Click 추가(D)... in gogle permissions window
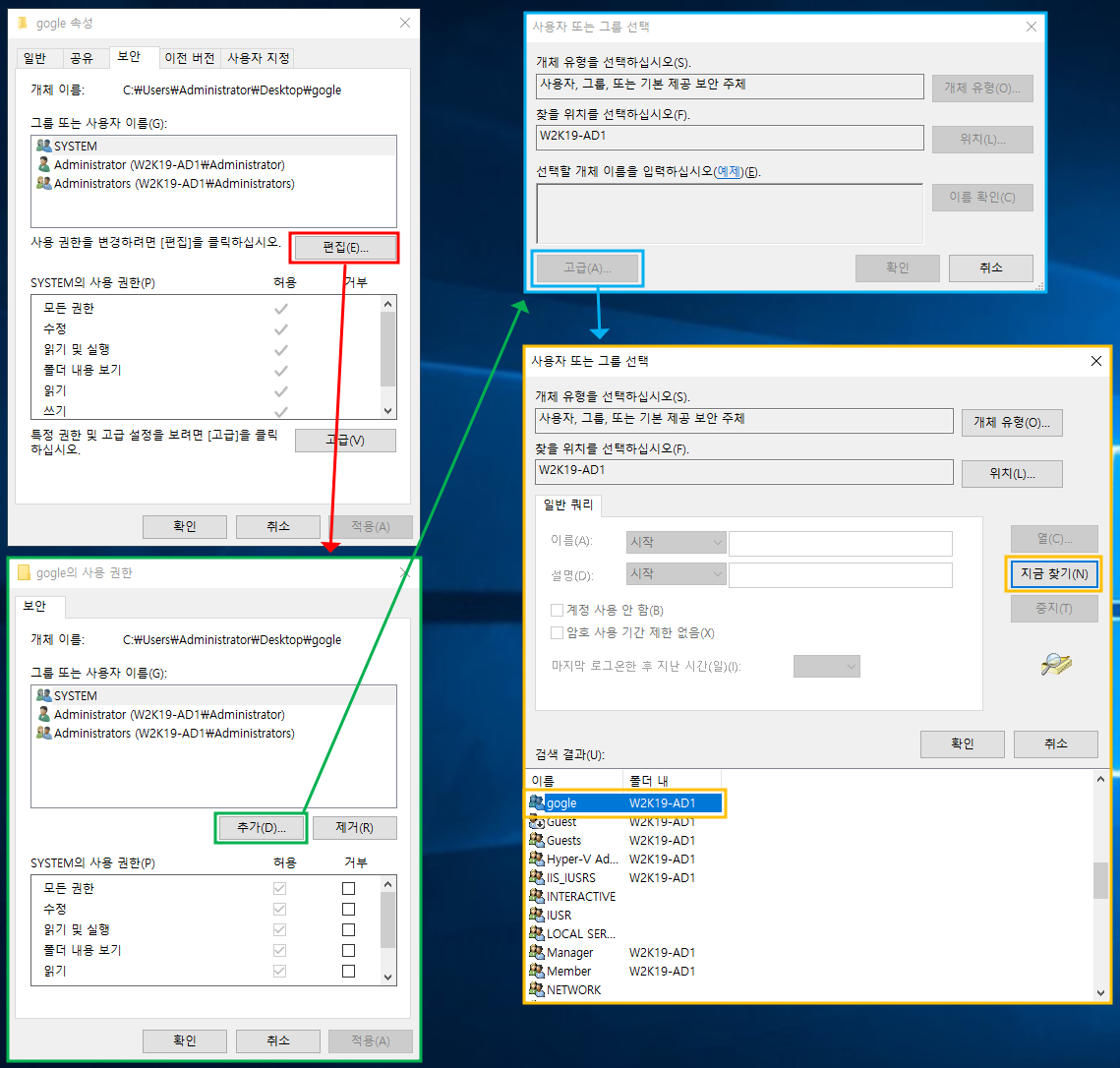Screen dimensions: 1120x1068 pos(261,827)
